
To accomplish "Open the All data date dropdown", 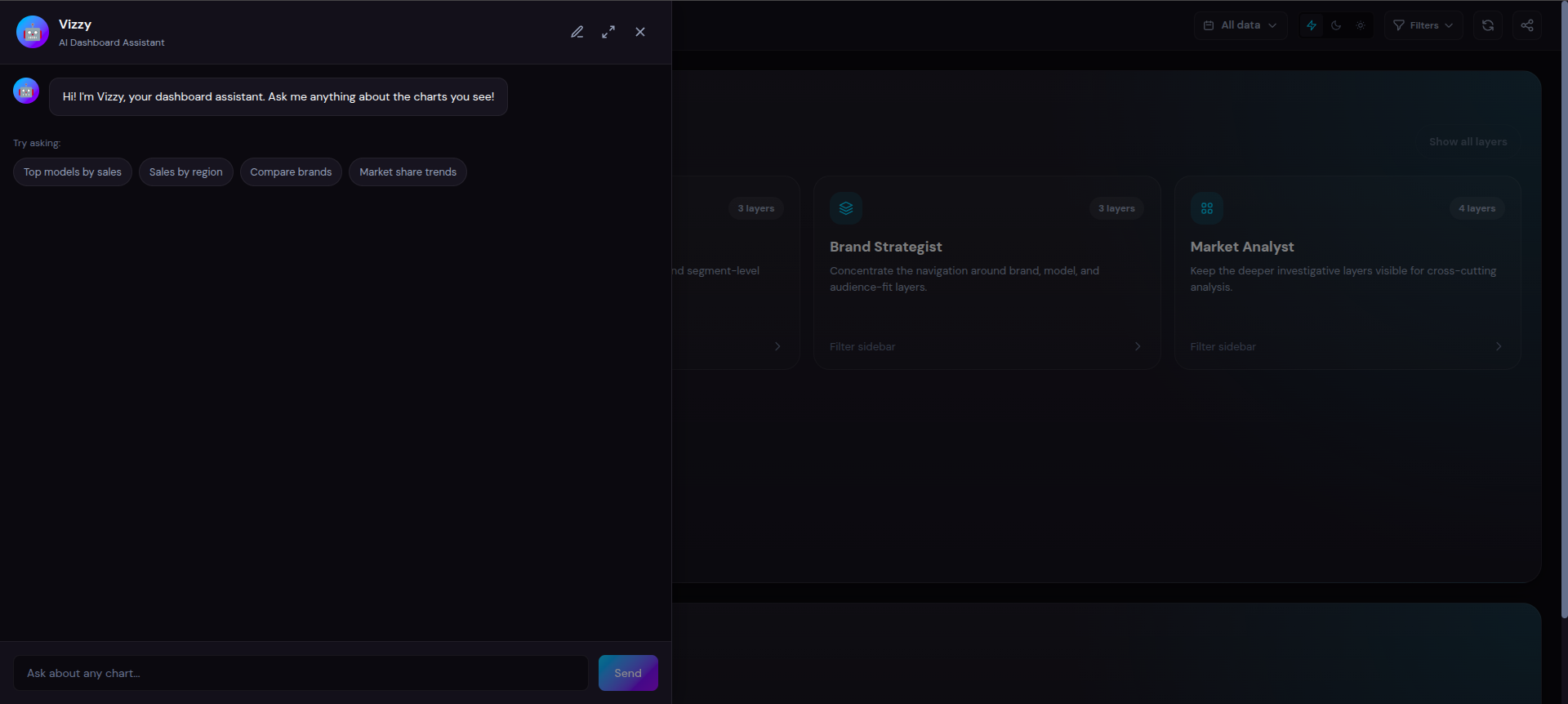I will coord(1240,25).
